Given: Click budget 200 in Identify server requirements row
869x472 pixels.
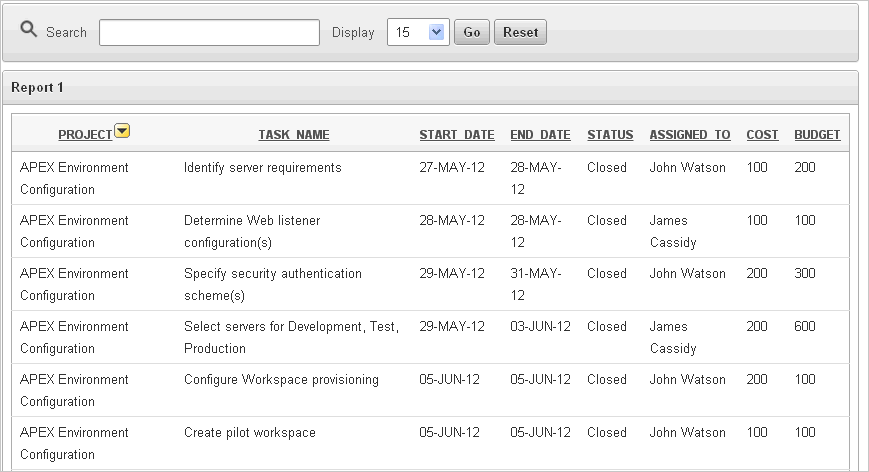Looking at the screenshot, I should click(x=805, y=167).
